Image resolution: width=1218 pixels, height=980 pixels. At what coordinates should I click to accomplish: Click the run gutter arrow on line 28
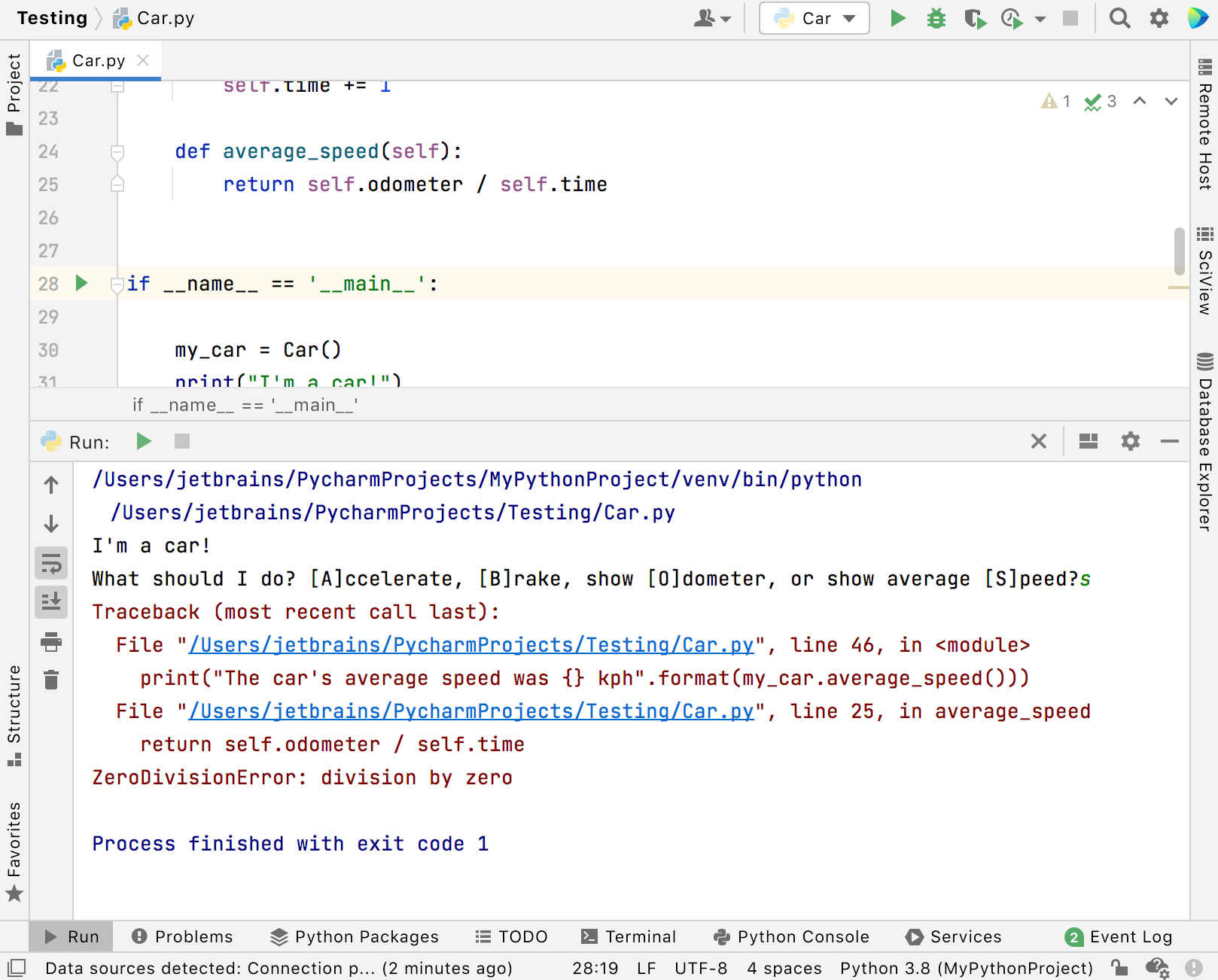point(82,283)
